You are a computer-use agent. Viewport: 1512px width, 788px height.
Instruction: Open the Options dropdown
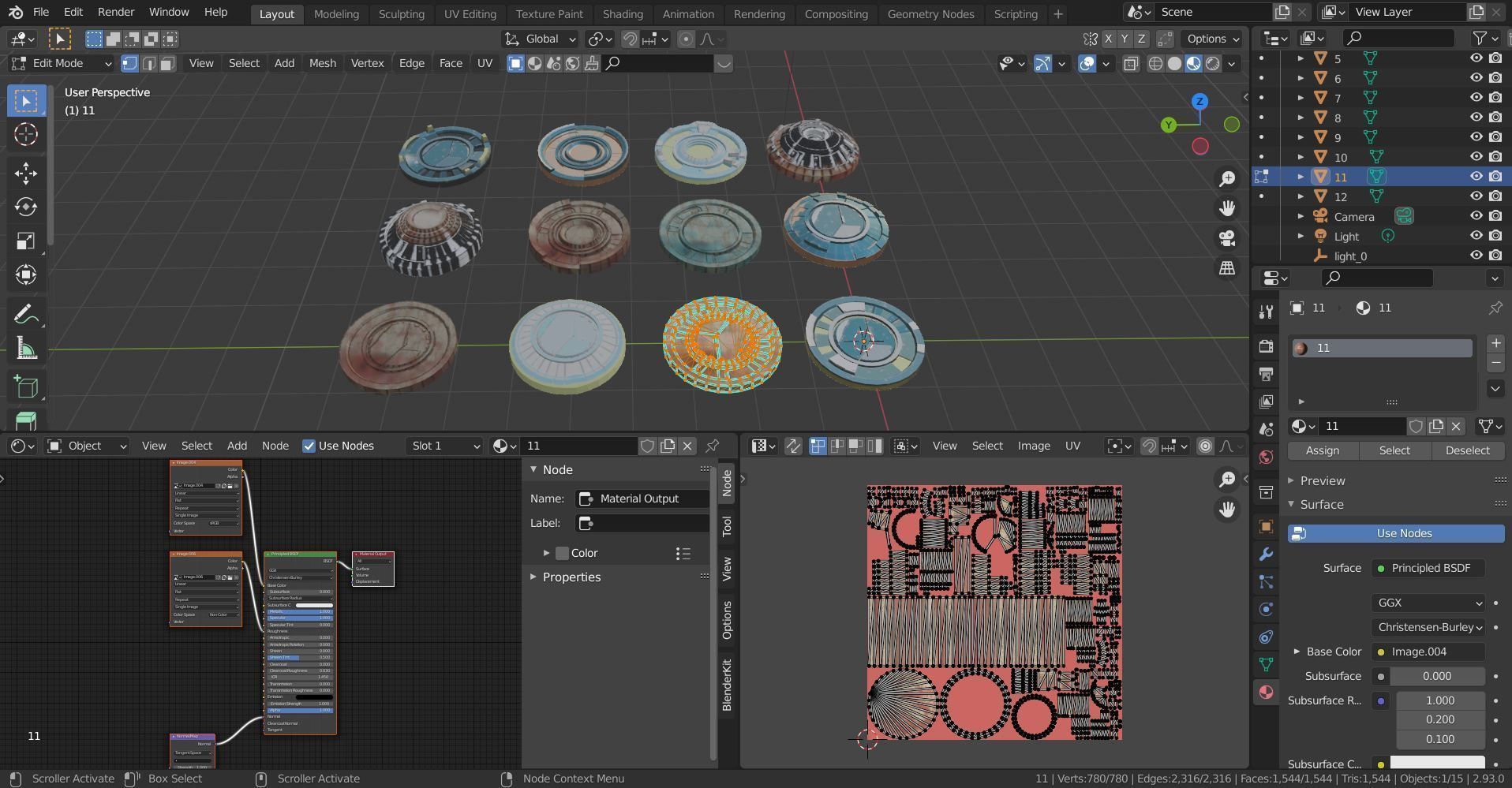tap(1213, 39)
